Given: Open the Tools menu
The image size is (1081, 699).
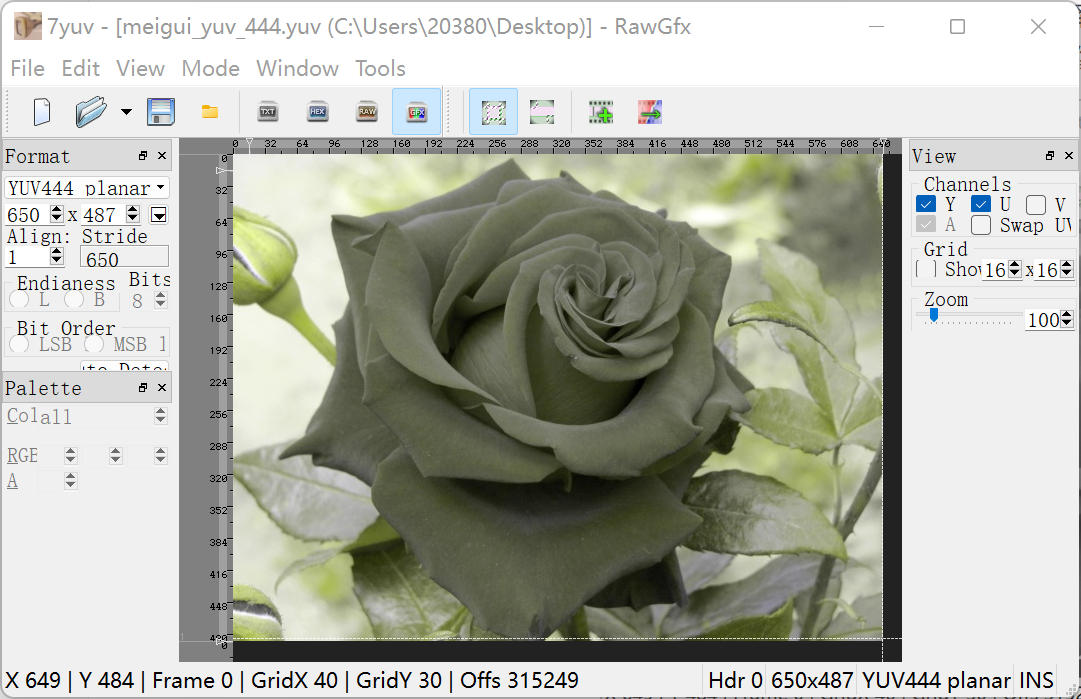Looking at the screenshot, I should tap(380, 68).
